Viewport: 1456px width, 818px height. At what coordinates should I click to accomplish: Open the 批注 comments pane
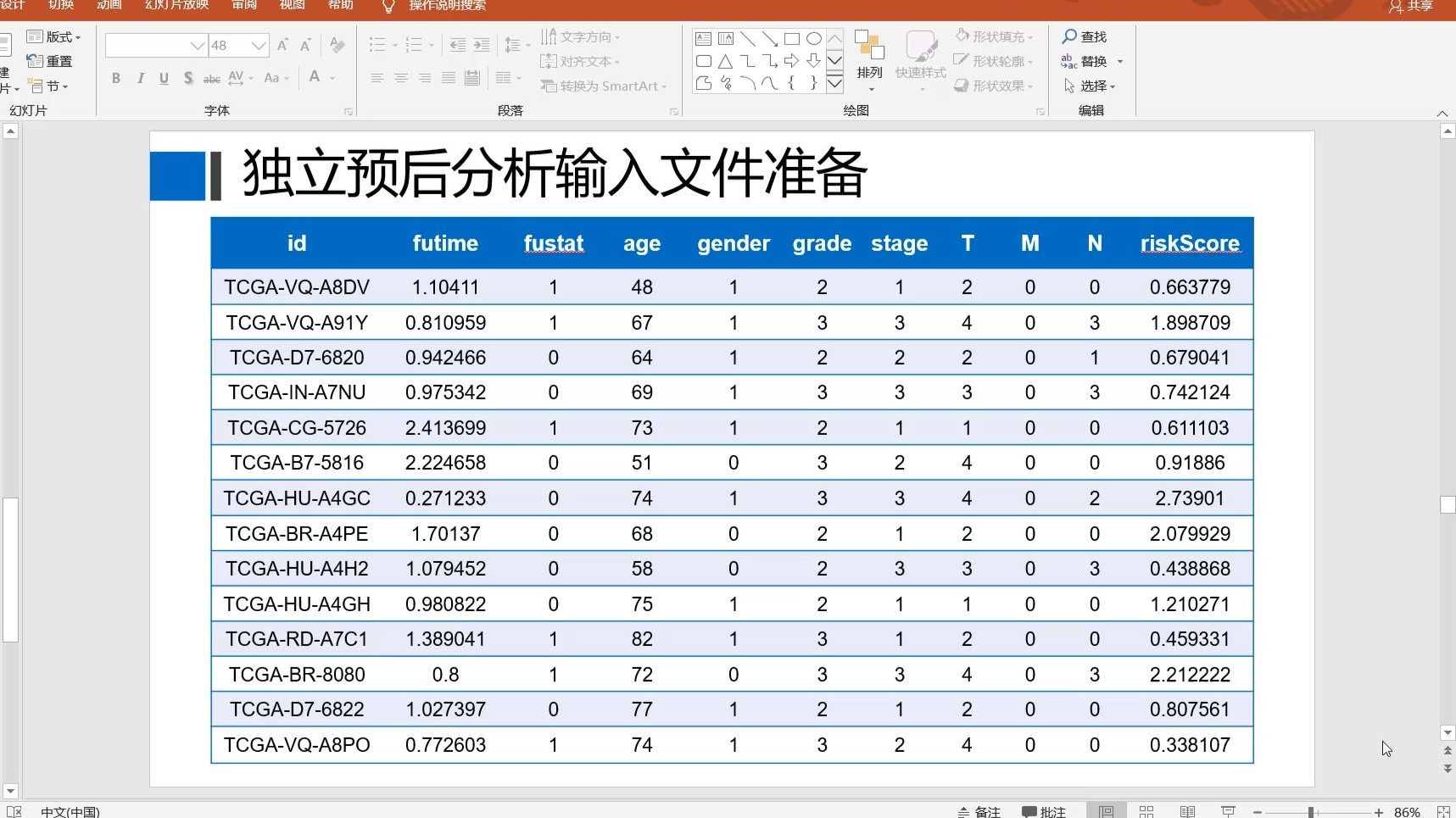[x=1044, y=811]
